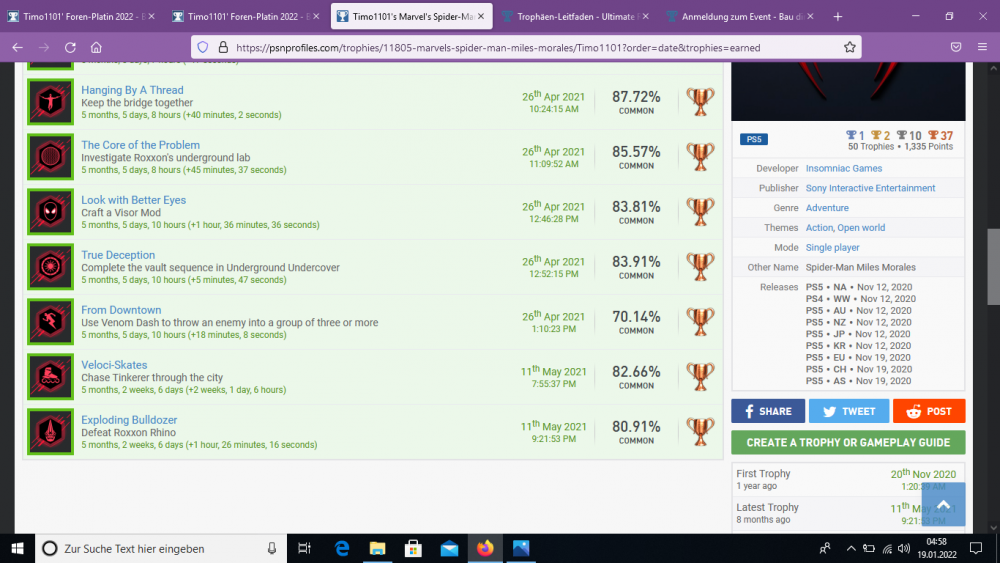Switch to the Trophäen-Leitfaden tab
1000x563 pixels.
pos(574,16)
